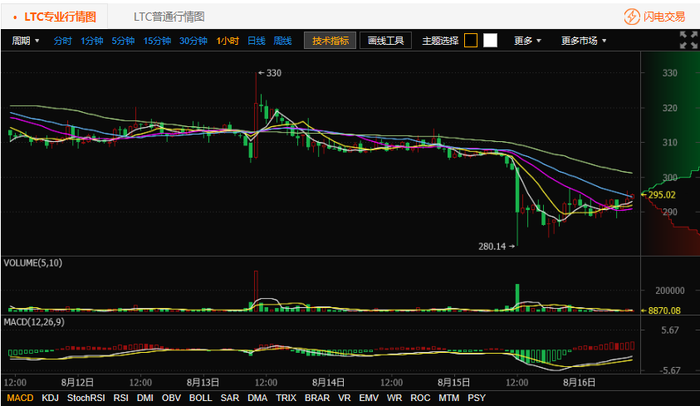700x406 pixels.
Task: Select the BOLL indicator
Action: point(200,398)
